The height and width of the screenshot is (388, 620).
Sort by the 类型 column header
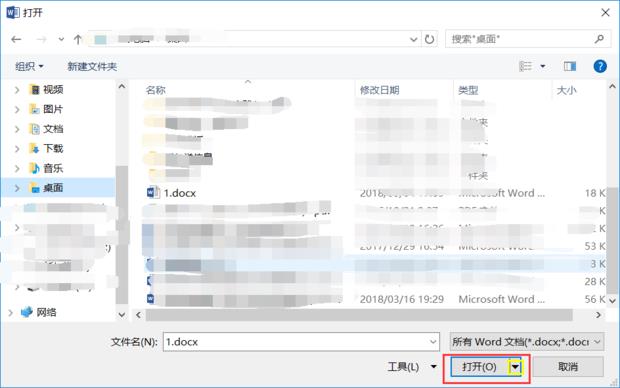click(468, 90)
